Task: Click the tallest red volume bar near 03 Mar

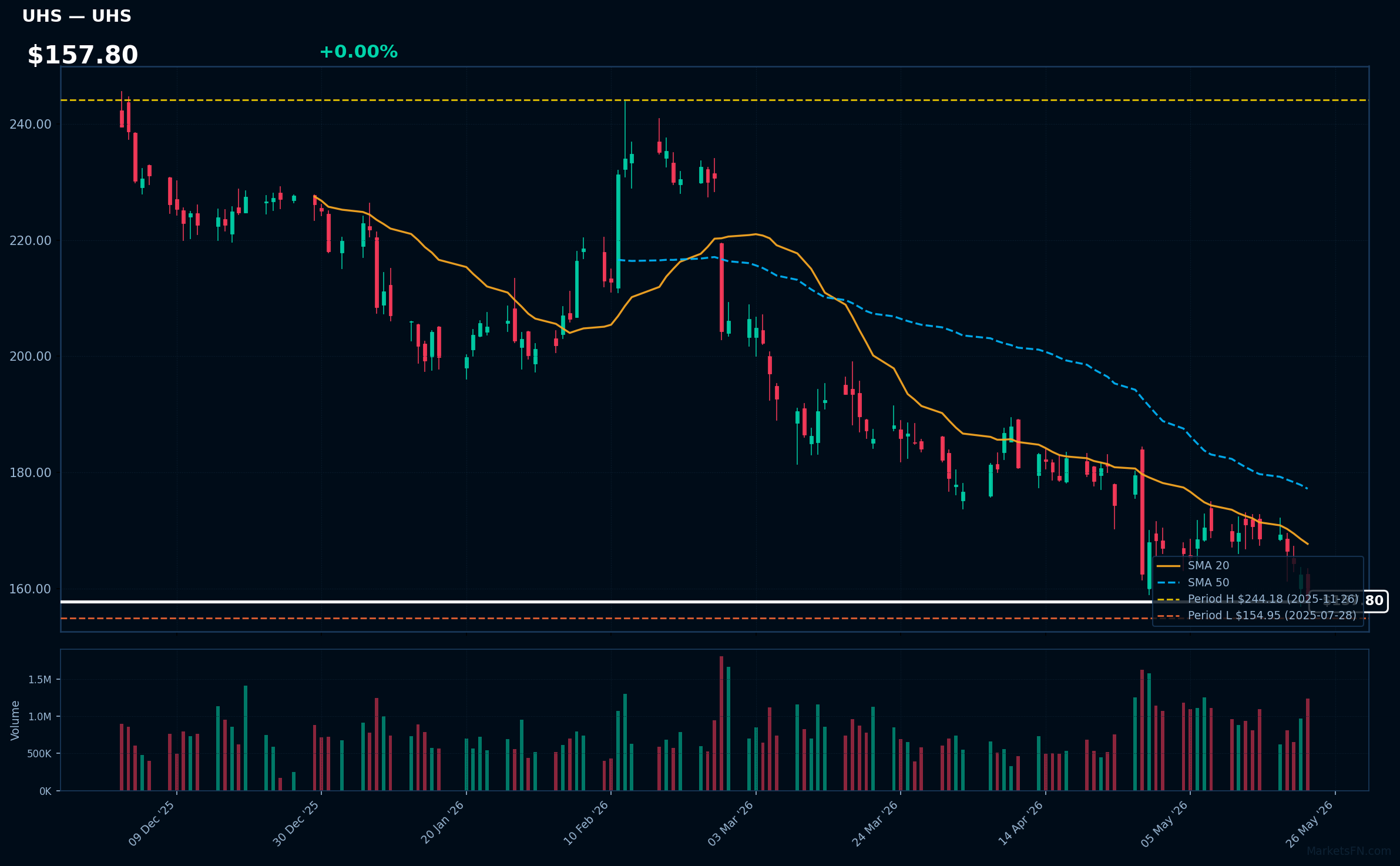Action: click(721, 723)
